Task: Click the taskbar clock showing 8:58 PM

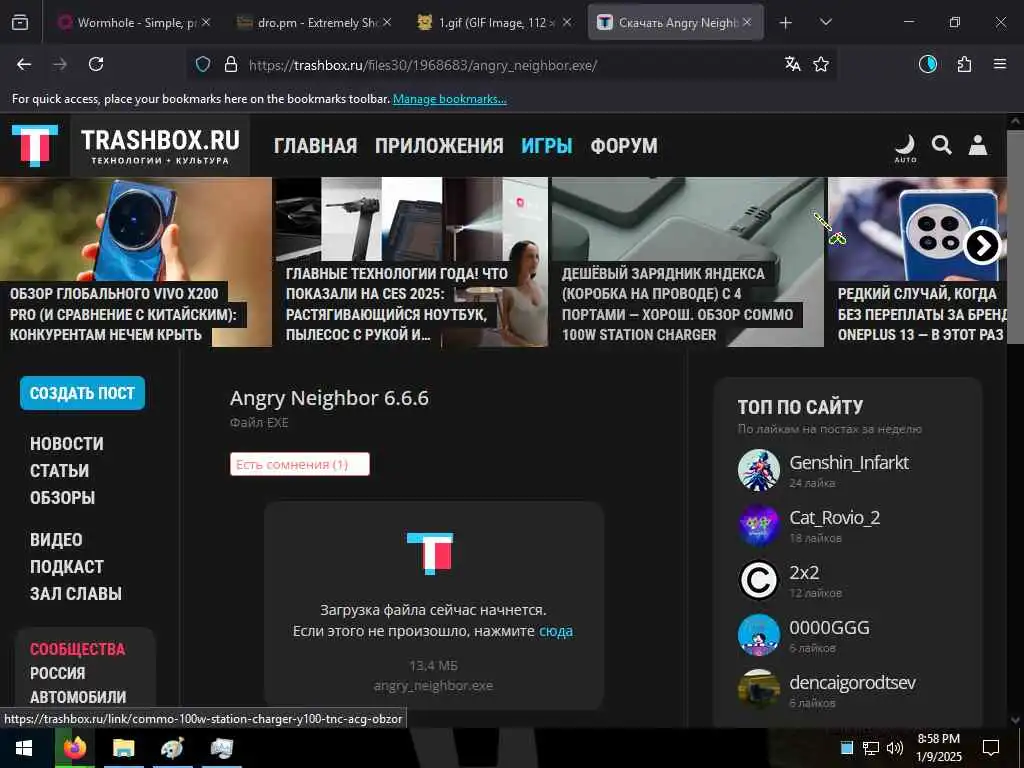Action: click(x=938, y=748)
